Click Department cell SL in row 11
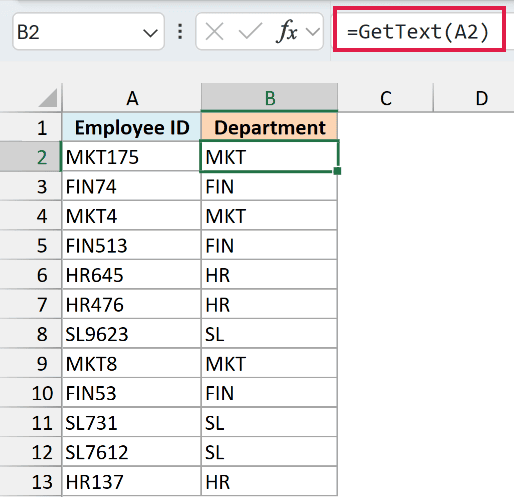Screen dimensions: 514x497 pos(270,422)
